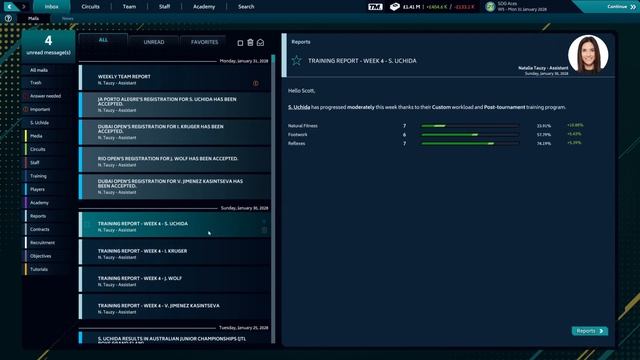Open the Circuits top menu
The height and width of the screenshot is (360, 640).
(90, 7)
